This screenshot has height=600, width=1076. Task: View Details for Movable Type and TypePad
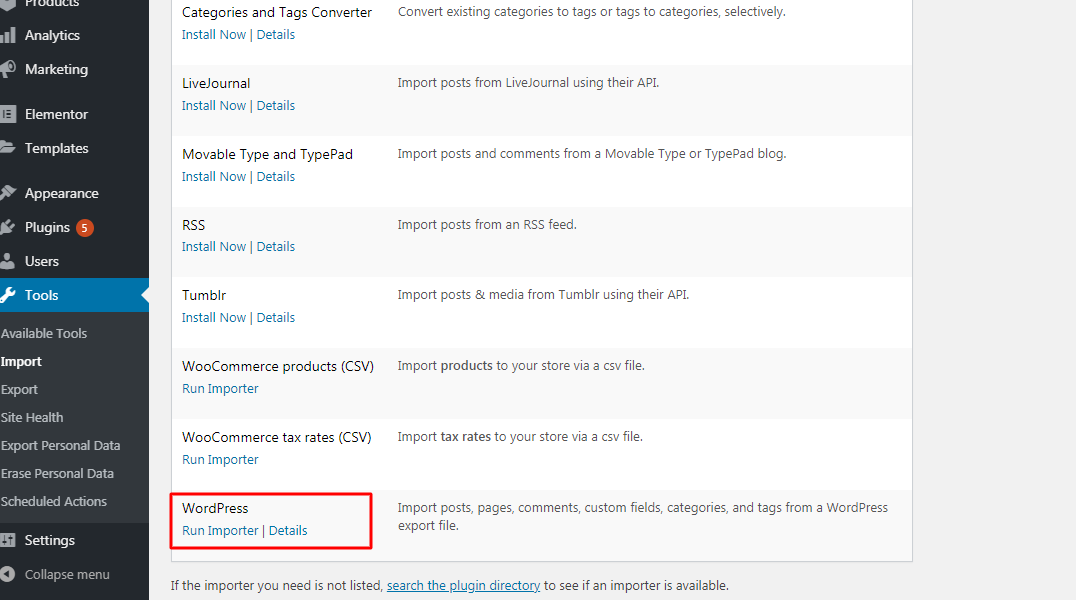(276, 176)
